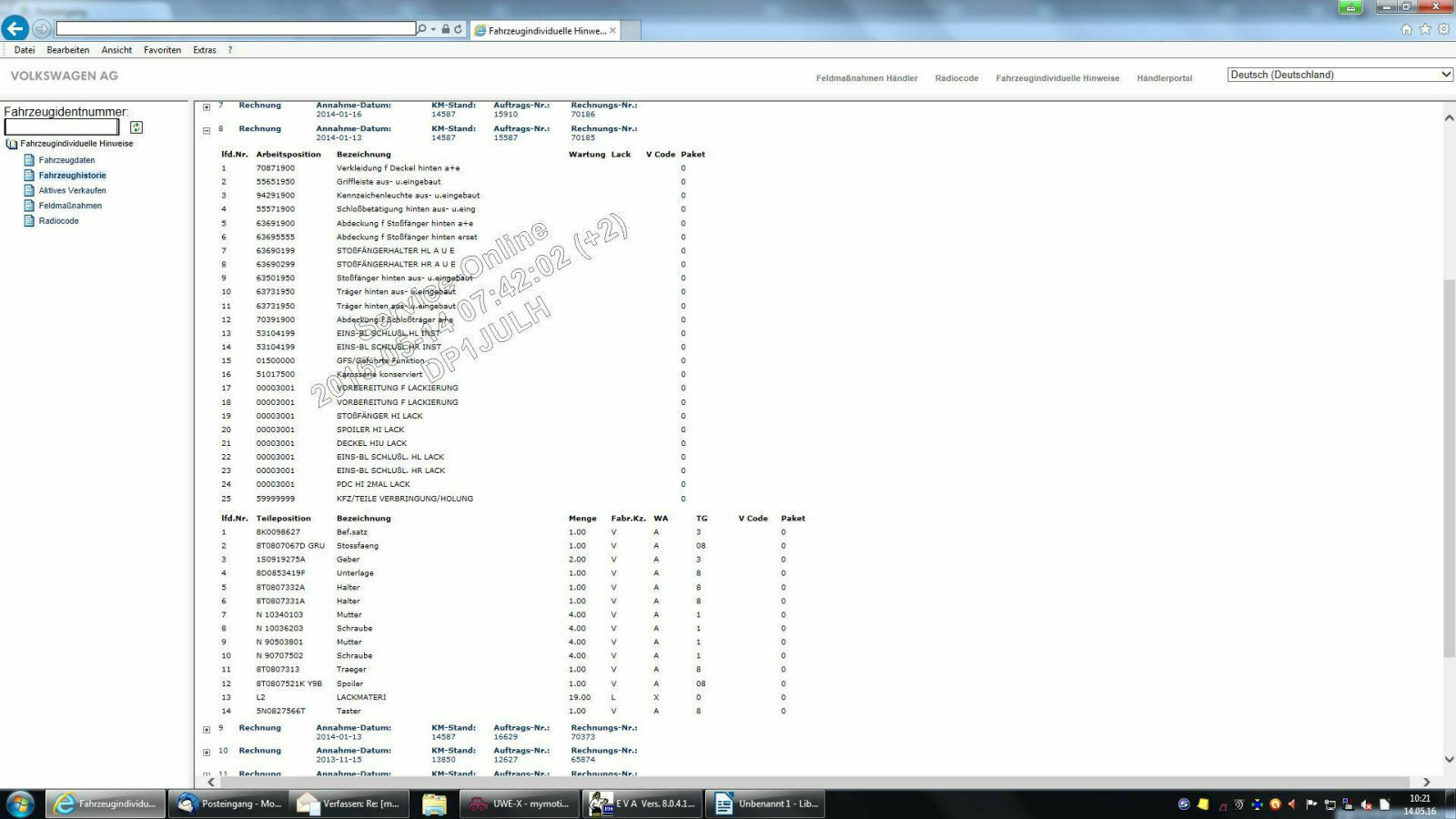
Task: Open the favorites star icon
Action: coord(1425,29)
